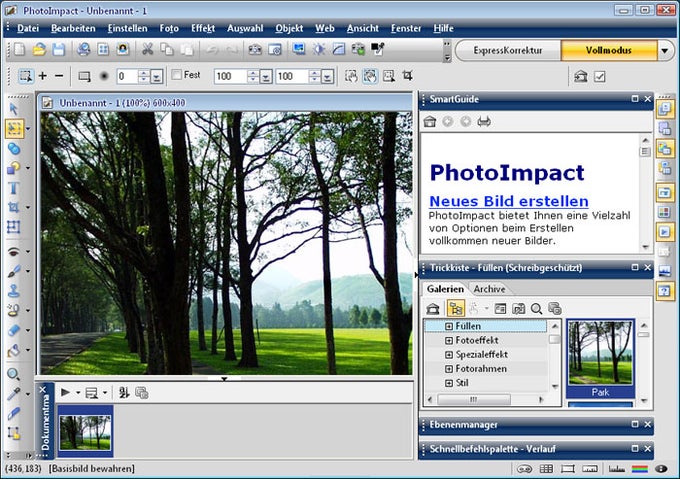Enable the Fest checkbox
Image resolution: width=680 pixels, height=479 pixels.
click(177, 75)
